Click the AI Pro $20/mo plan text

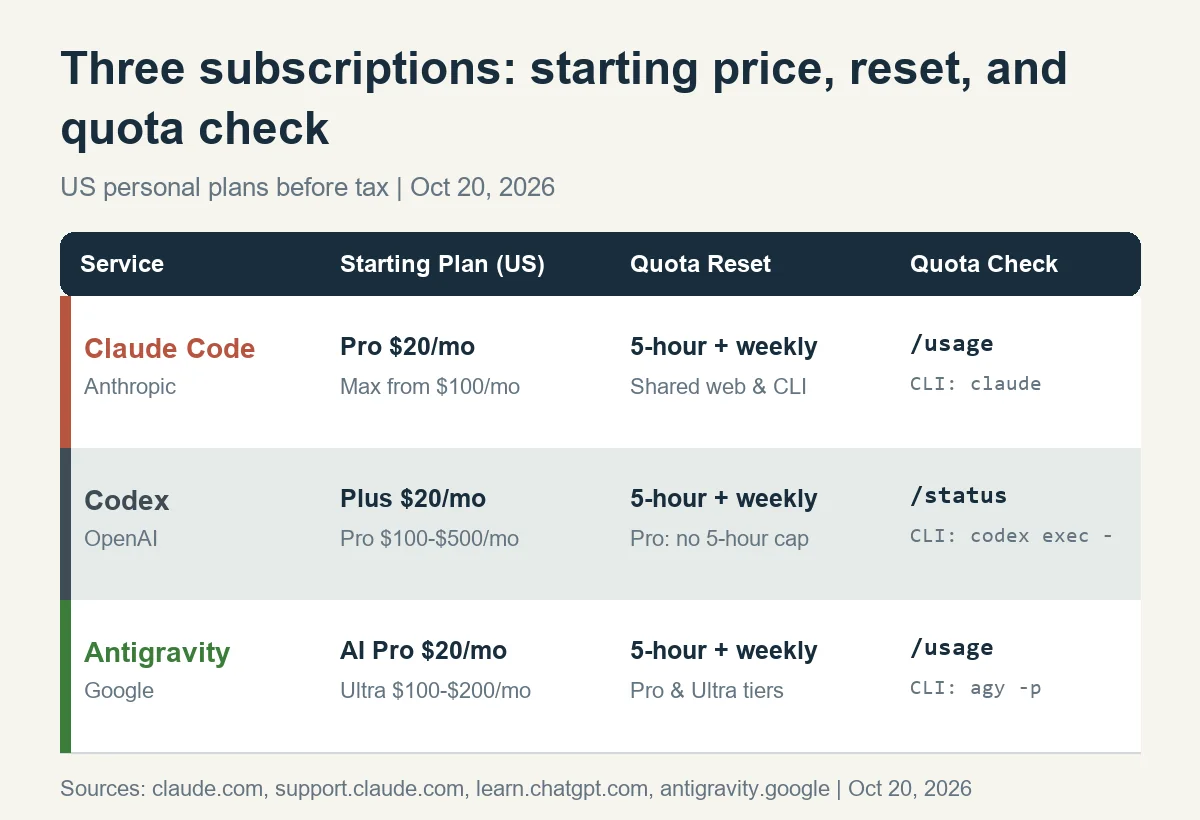click(x=423, y=651)
